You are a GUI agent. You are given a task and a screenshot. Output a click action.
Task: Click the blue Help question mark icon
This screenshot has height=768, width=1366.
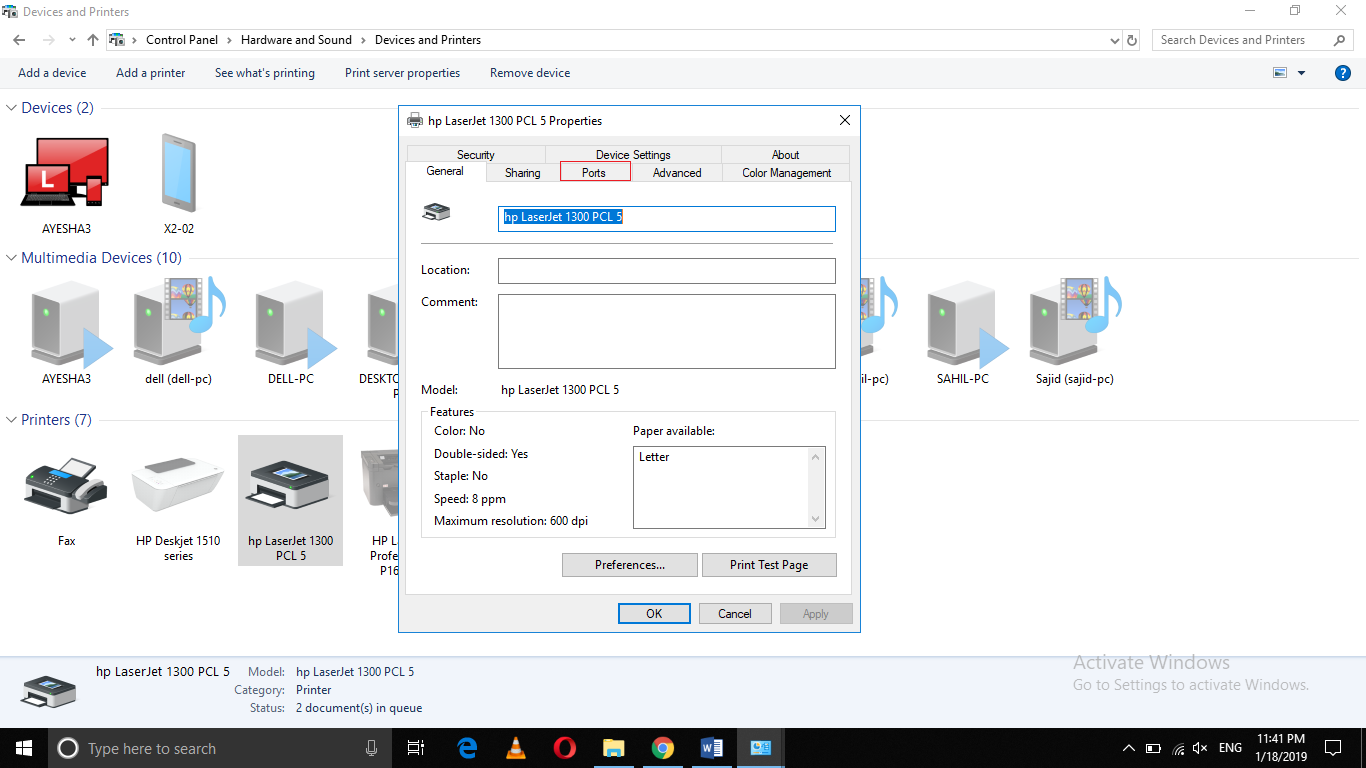point(1342,72)
